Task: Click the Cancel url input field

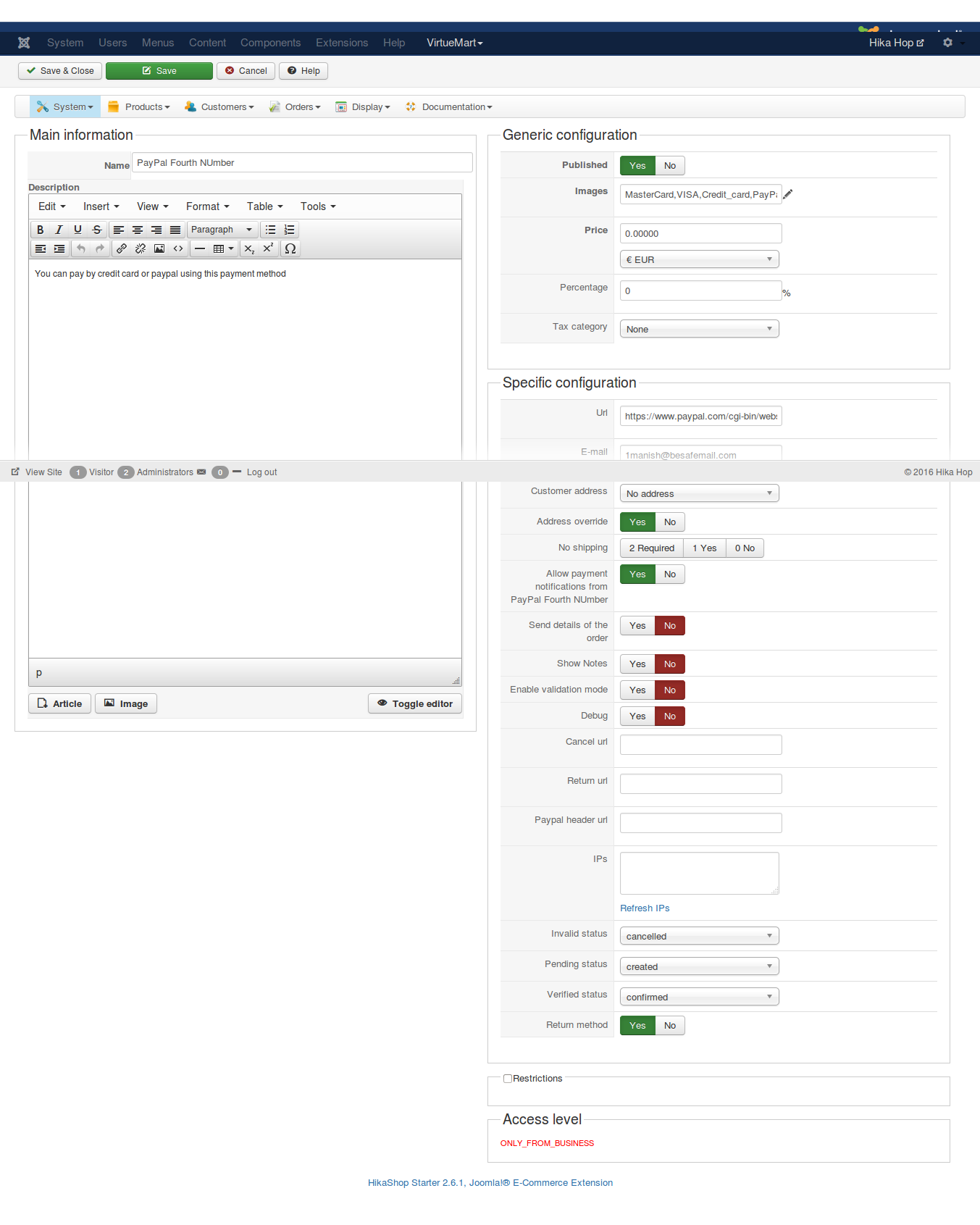Action: click(x=701, y=745)
